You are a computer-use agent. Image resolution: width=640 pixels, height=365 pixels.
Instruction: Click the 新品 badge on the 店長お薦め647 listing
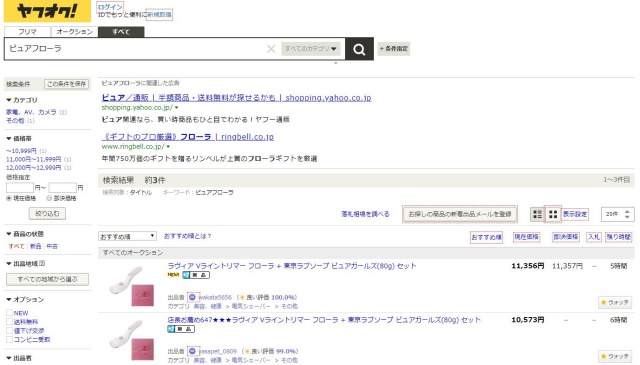coord(181,329)
